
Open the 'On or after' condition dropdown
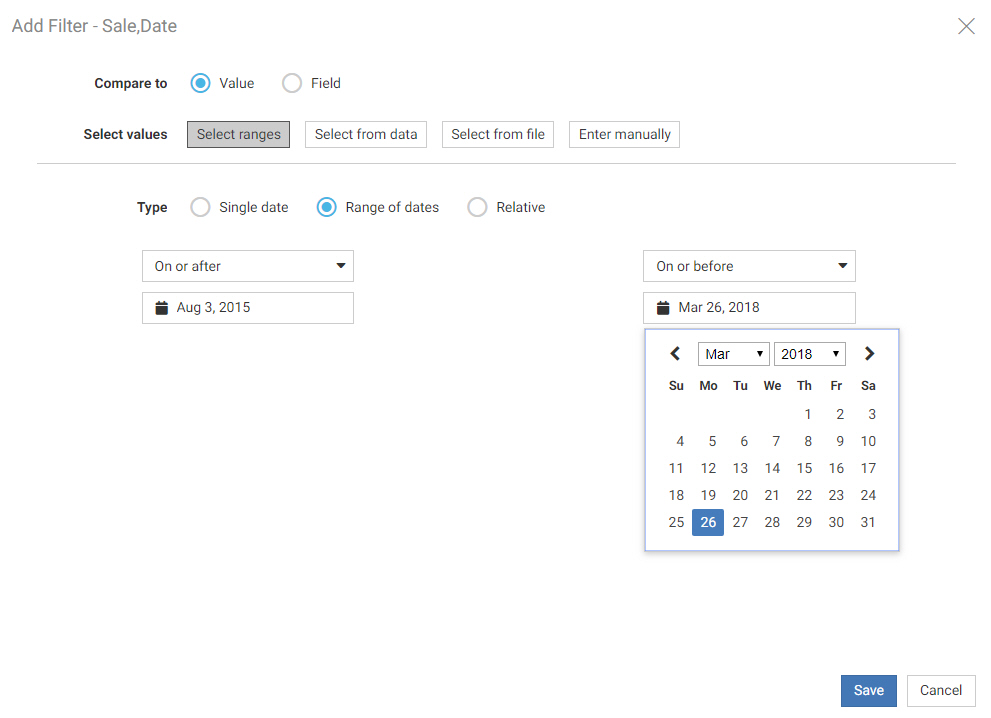coord(247,266)
